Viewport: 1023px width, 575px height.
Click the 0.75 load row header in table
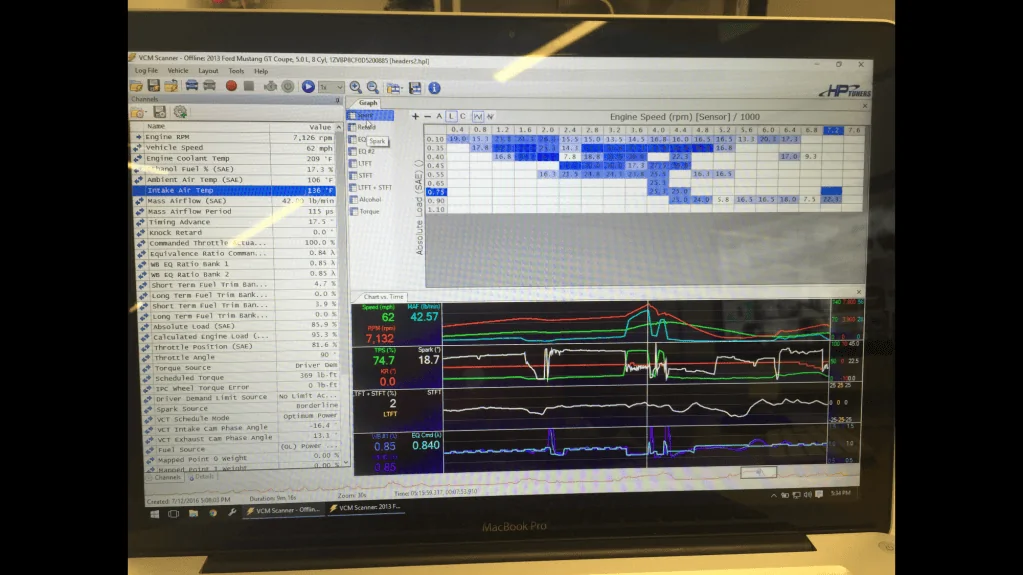click(x=436, y=192)
